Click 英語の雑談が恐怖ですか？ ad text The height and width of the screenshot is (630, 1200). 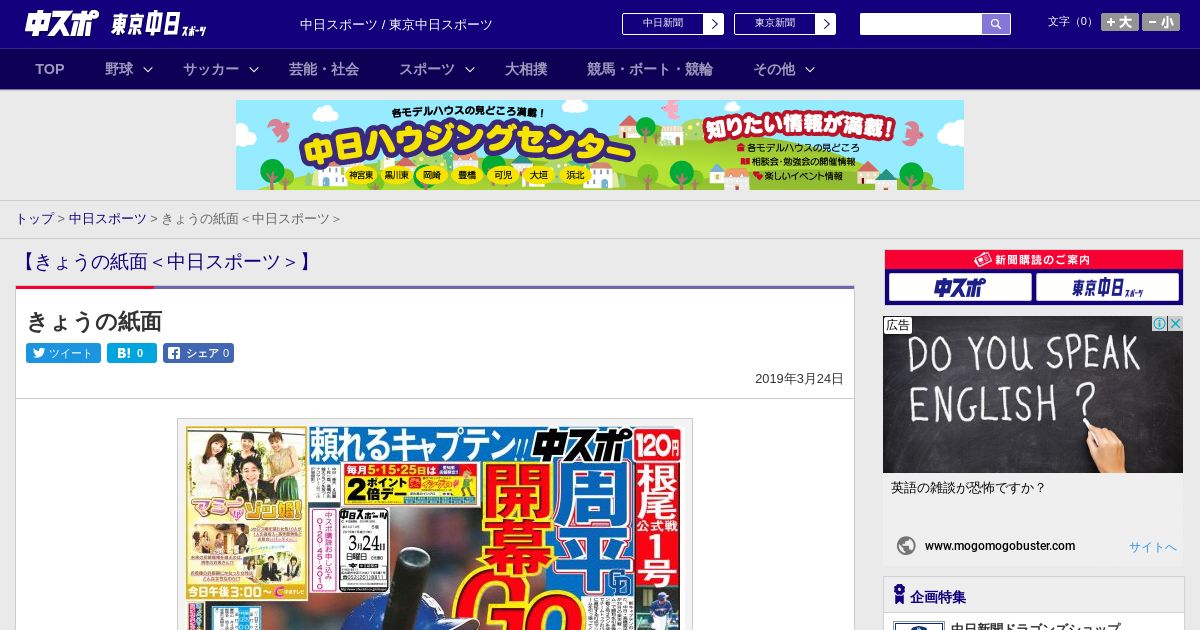point(968,488)
